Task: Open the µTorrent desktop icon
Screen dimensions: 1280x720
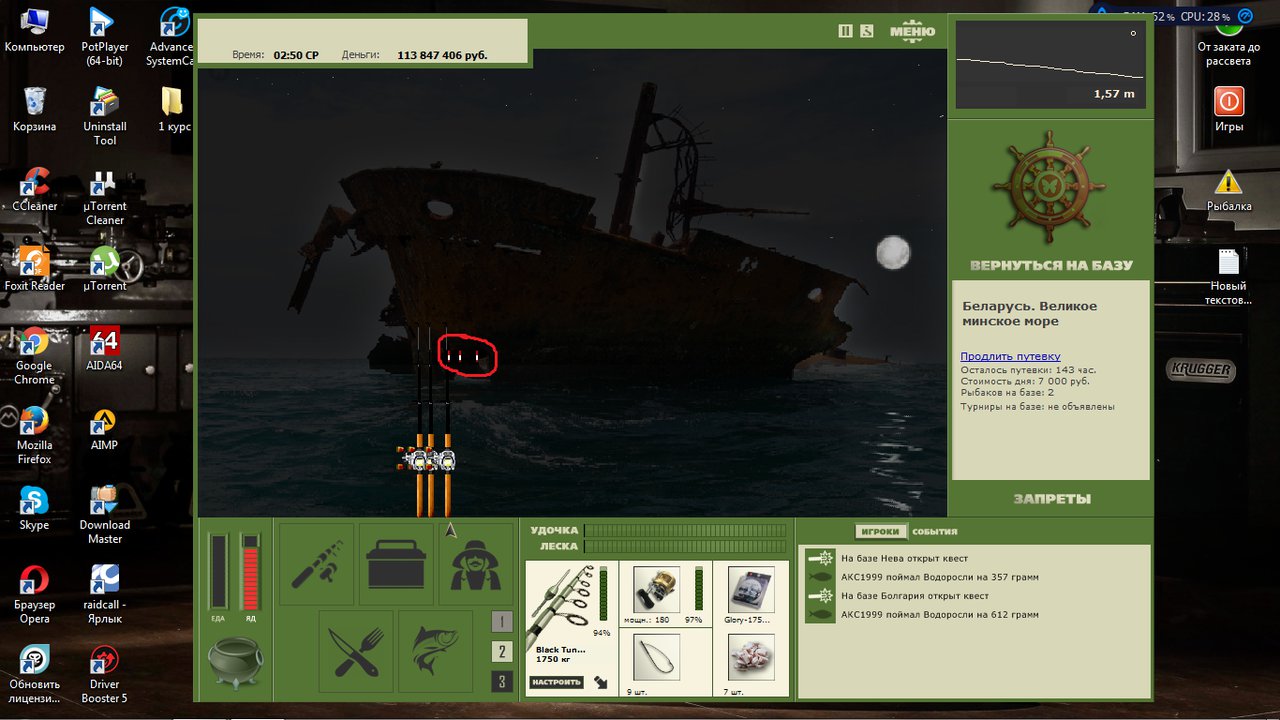Action: pyautogui.click(x=105, y=268)
